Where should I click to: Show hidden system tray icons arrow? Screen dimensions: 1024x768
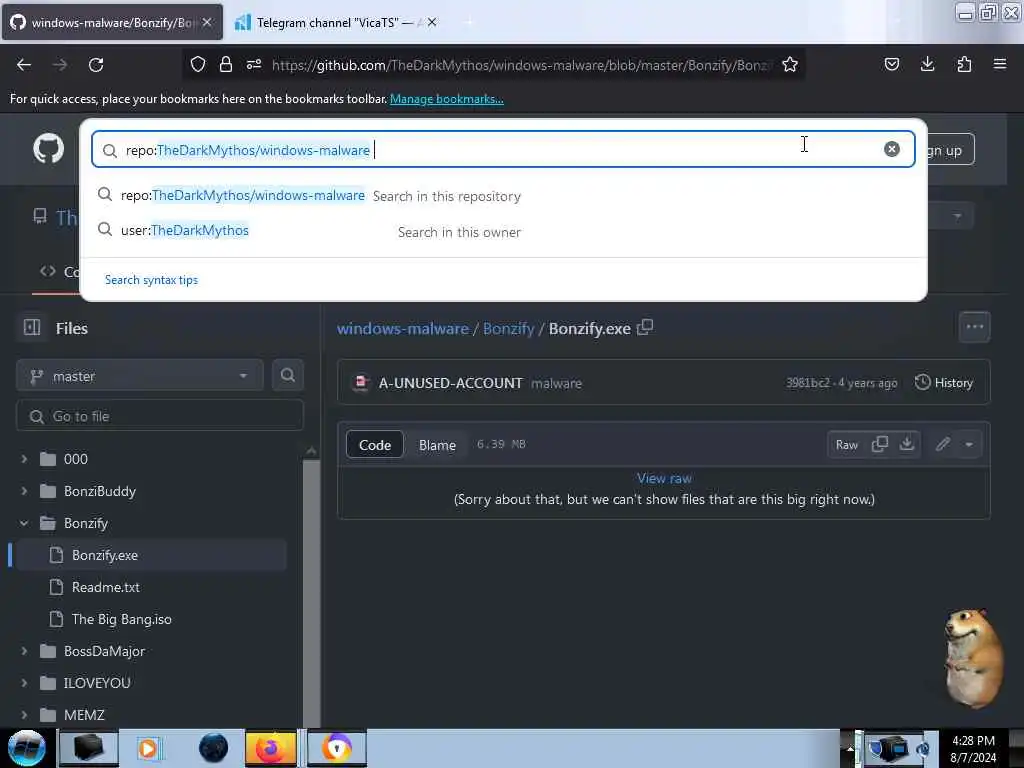[850, 748]
